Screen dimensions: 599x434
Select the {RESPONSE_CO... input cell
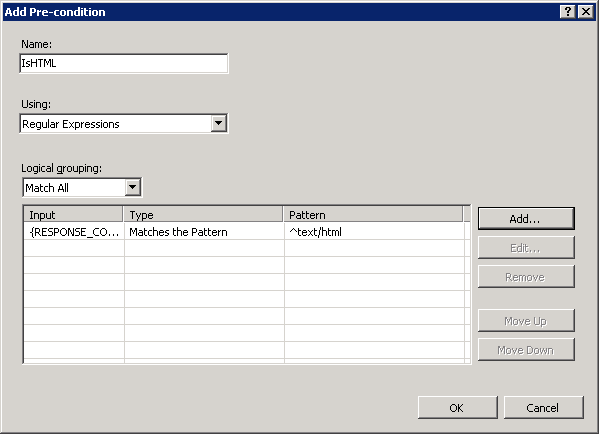[x=74, y=232]
